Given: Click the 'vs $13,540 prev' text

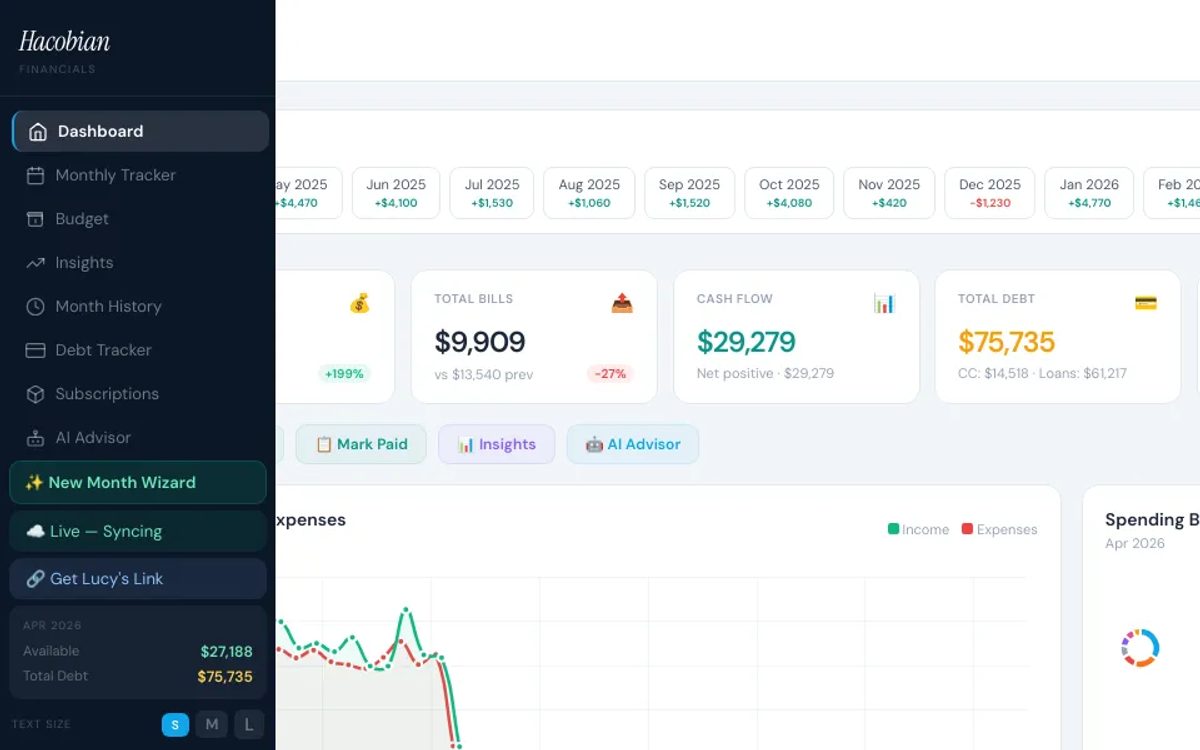Looking at the screenshot, I should pyautogui.click(x=484, y=375).
